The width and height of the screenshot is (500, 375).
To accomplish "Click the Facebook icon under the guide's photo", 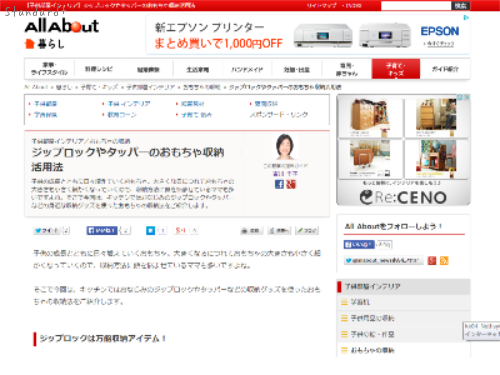I will (x=279, y=184).
